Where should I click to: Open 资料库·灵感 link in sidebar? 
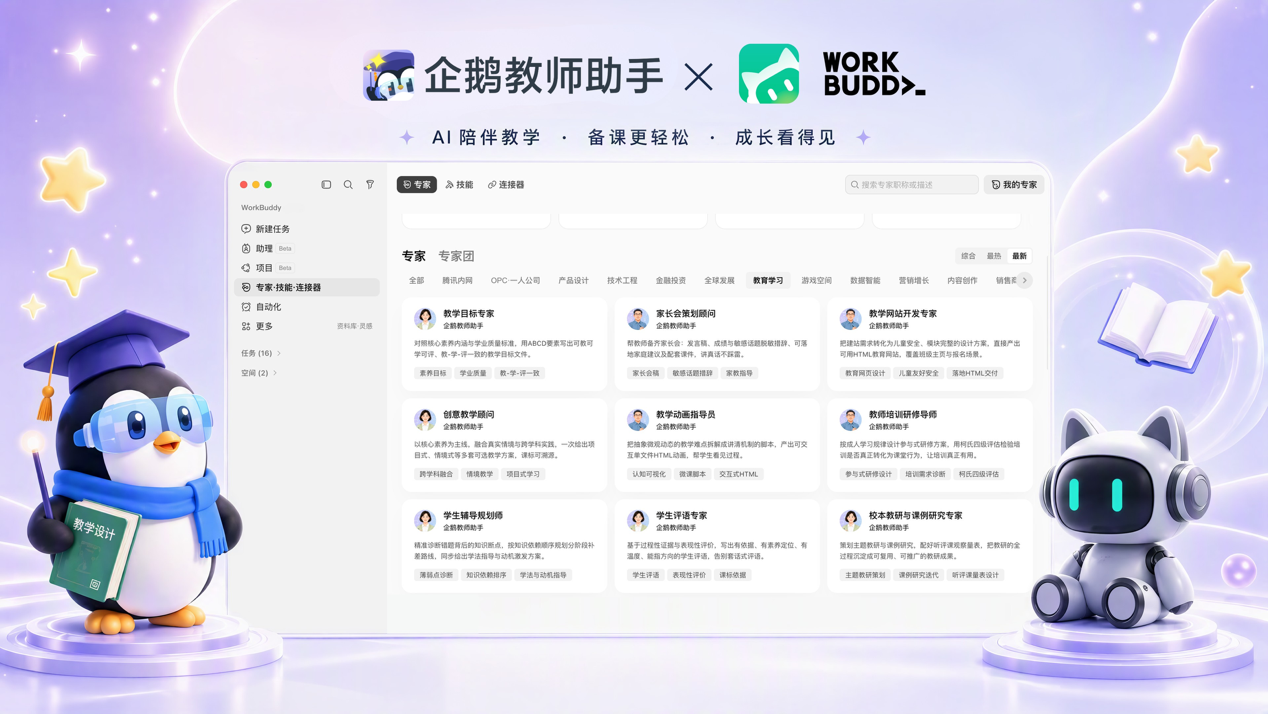click(x=355, y=326)
